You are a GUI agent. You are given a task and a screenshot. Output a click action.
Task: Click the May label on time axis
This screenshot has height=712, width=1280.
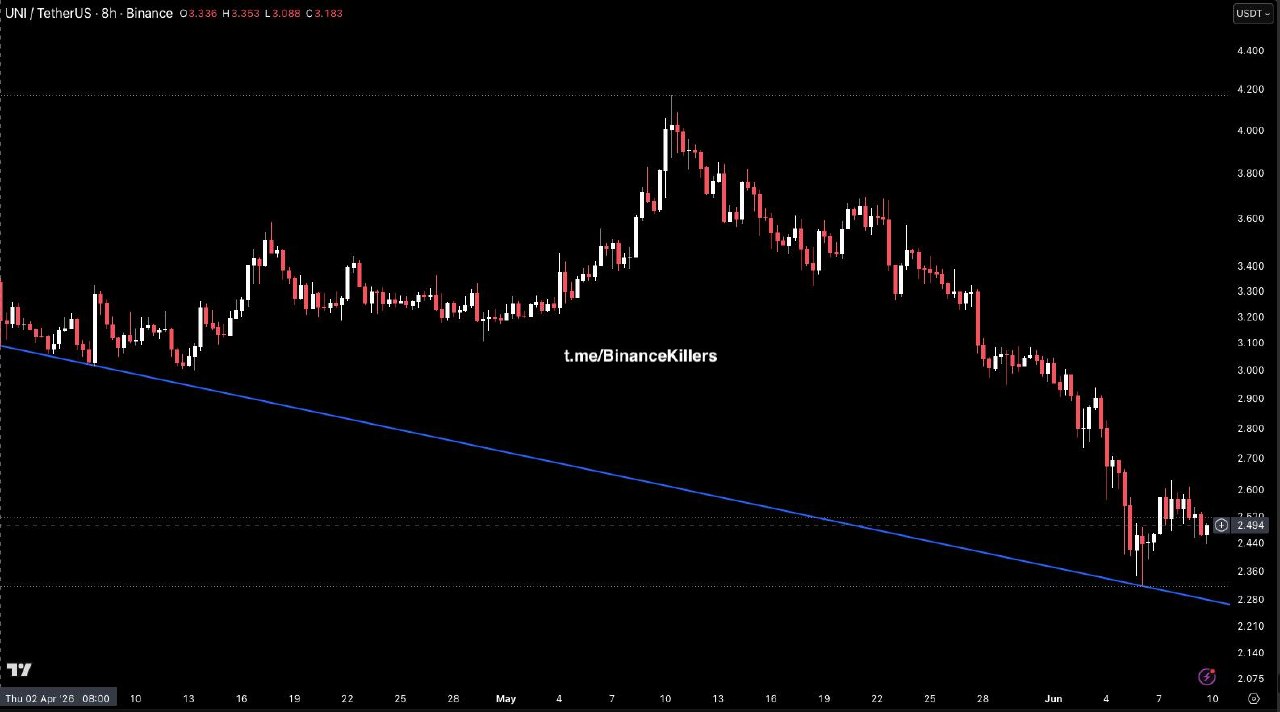pos(506,698)
